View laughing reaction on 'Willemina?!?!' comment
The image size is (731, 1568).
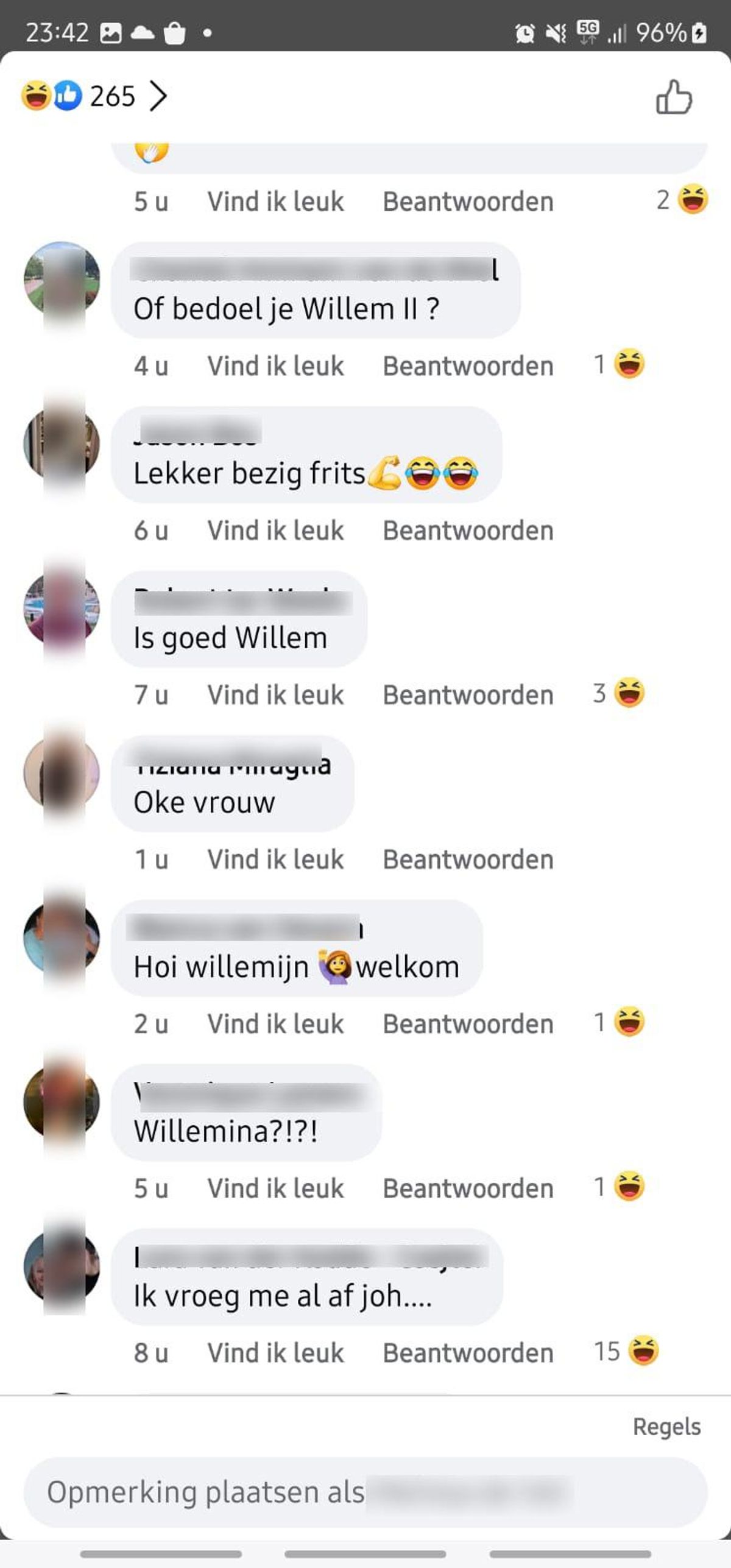tap(619, 1187)
